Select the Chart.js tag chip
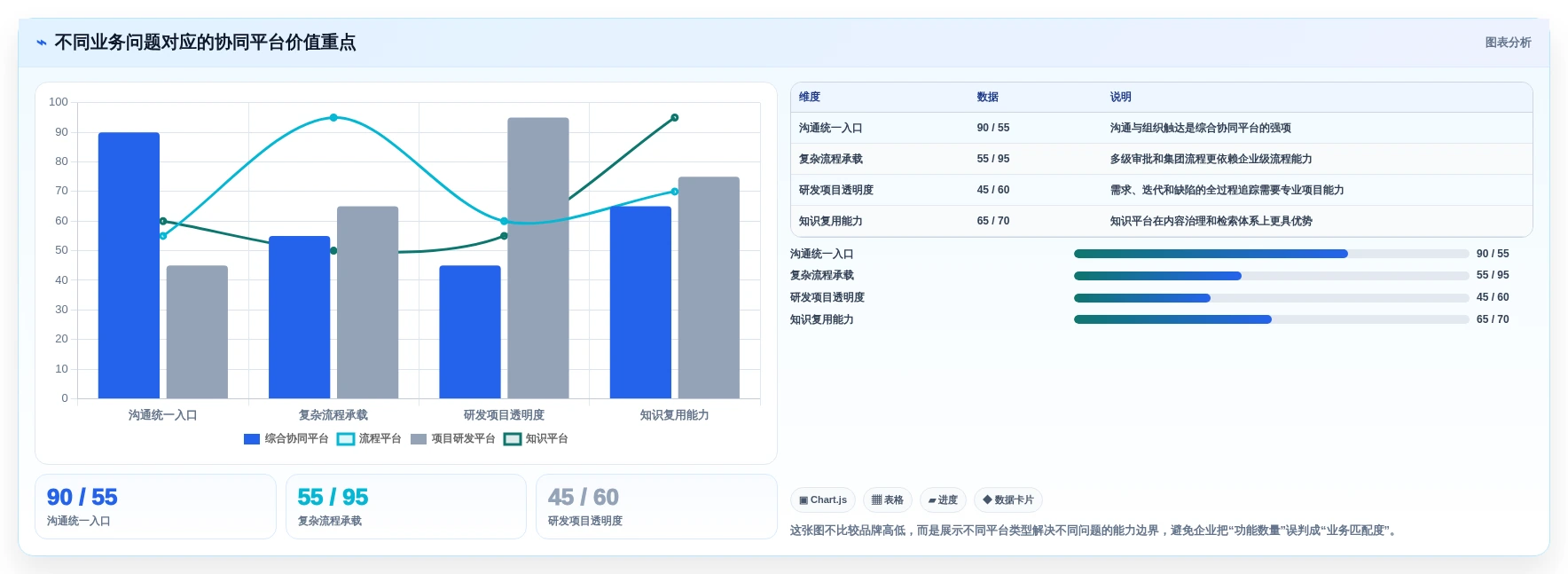This screenshot has height=574, width=1568. coord(822,500)
